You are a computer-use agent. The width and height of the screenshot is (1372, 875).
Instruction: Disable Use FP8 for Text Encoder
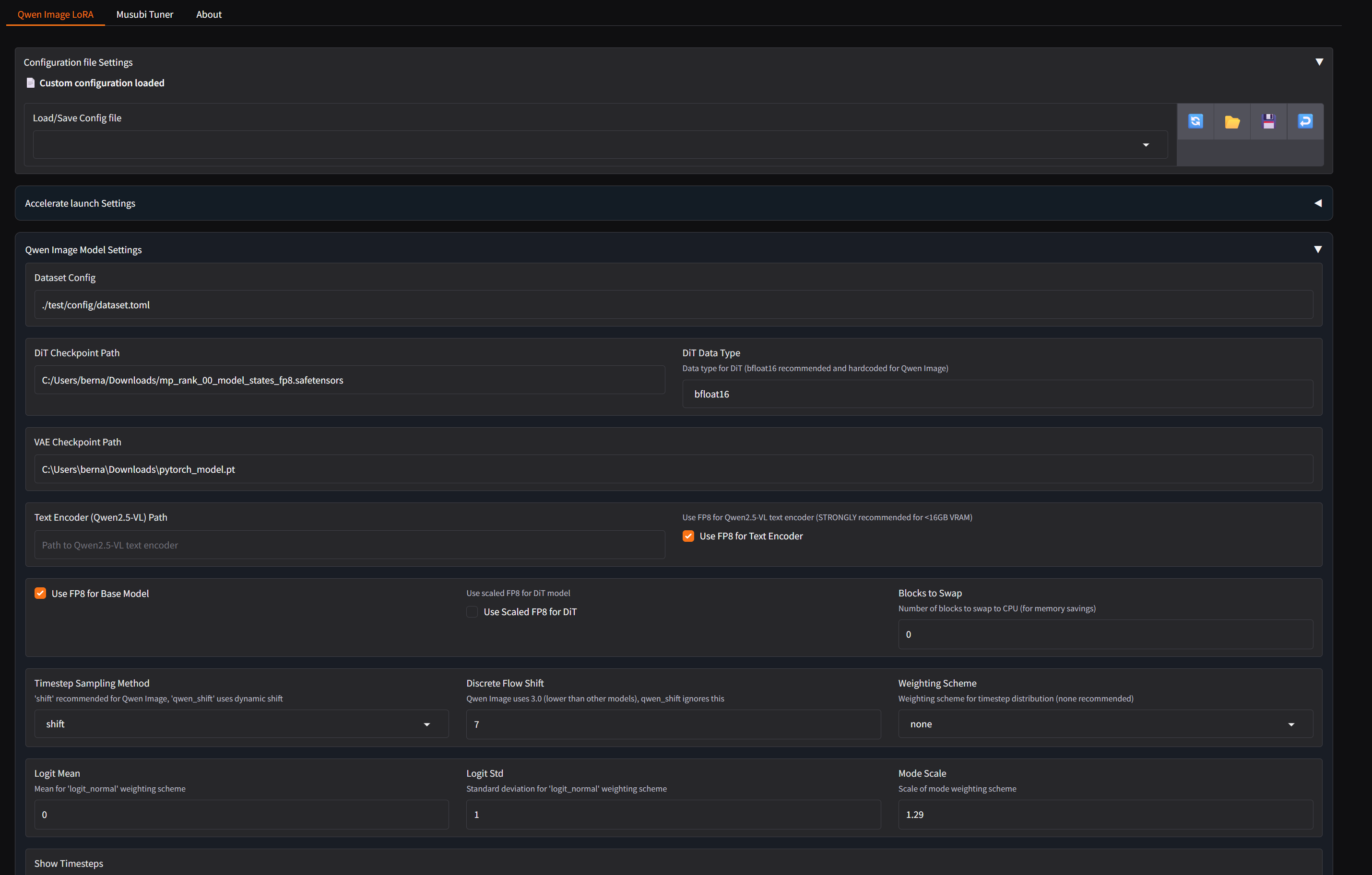(688, 536)
